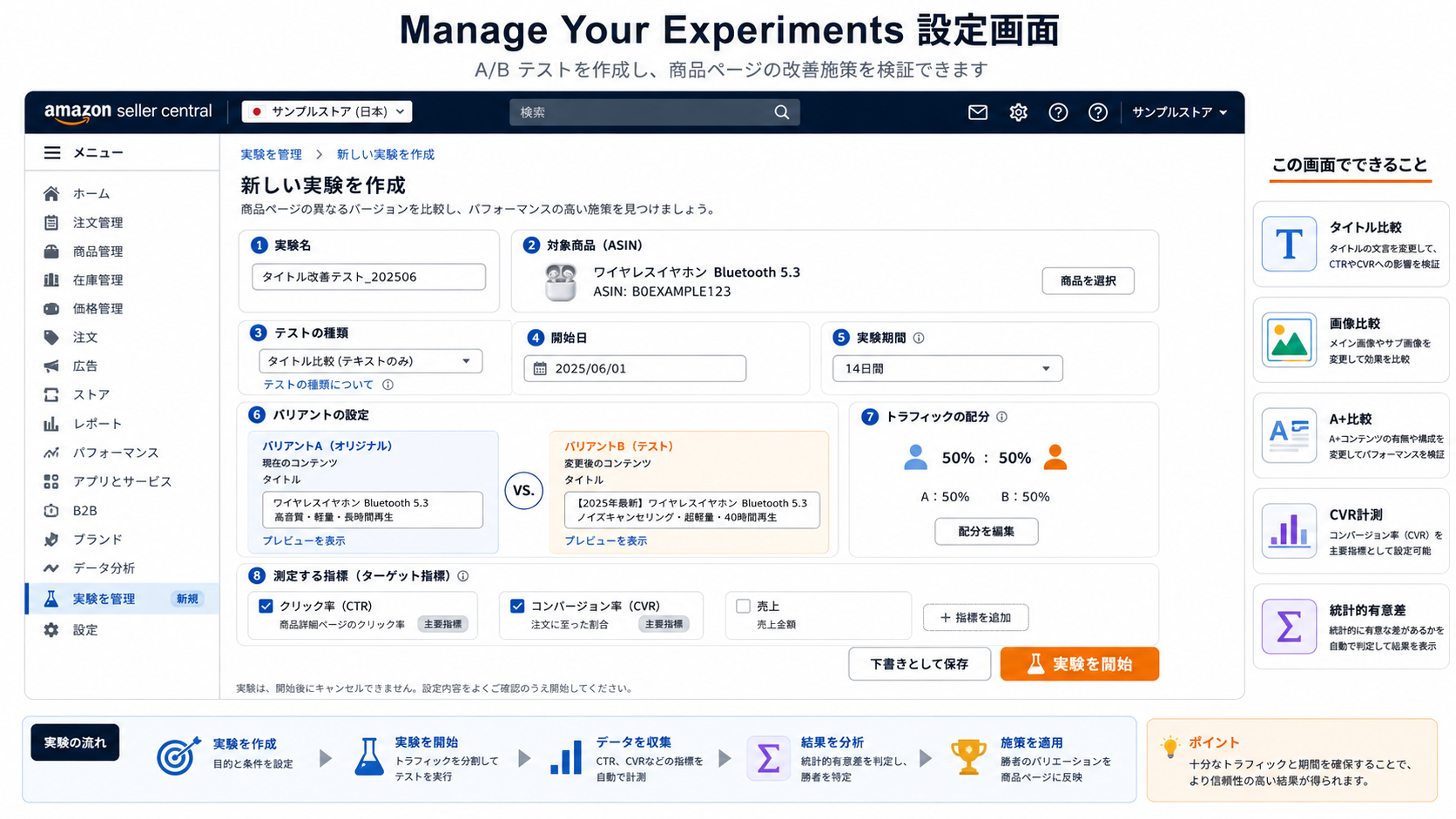Toggle the hamburger メニュー icon
1456x819 pixels.
pos(52,153)
